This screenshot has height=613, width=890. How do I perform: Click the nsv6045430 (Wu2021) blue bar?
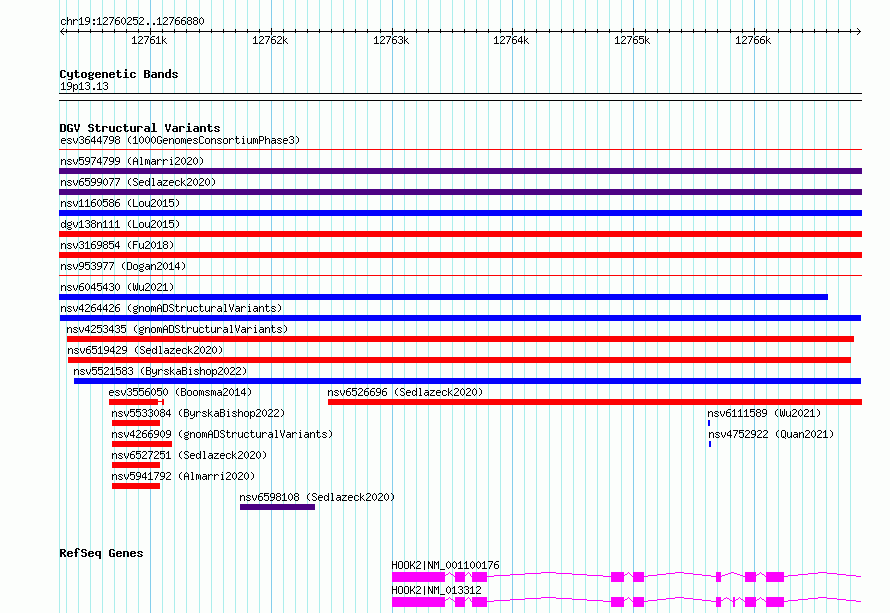(x=443, y=297)
